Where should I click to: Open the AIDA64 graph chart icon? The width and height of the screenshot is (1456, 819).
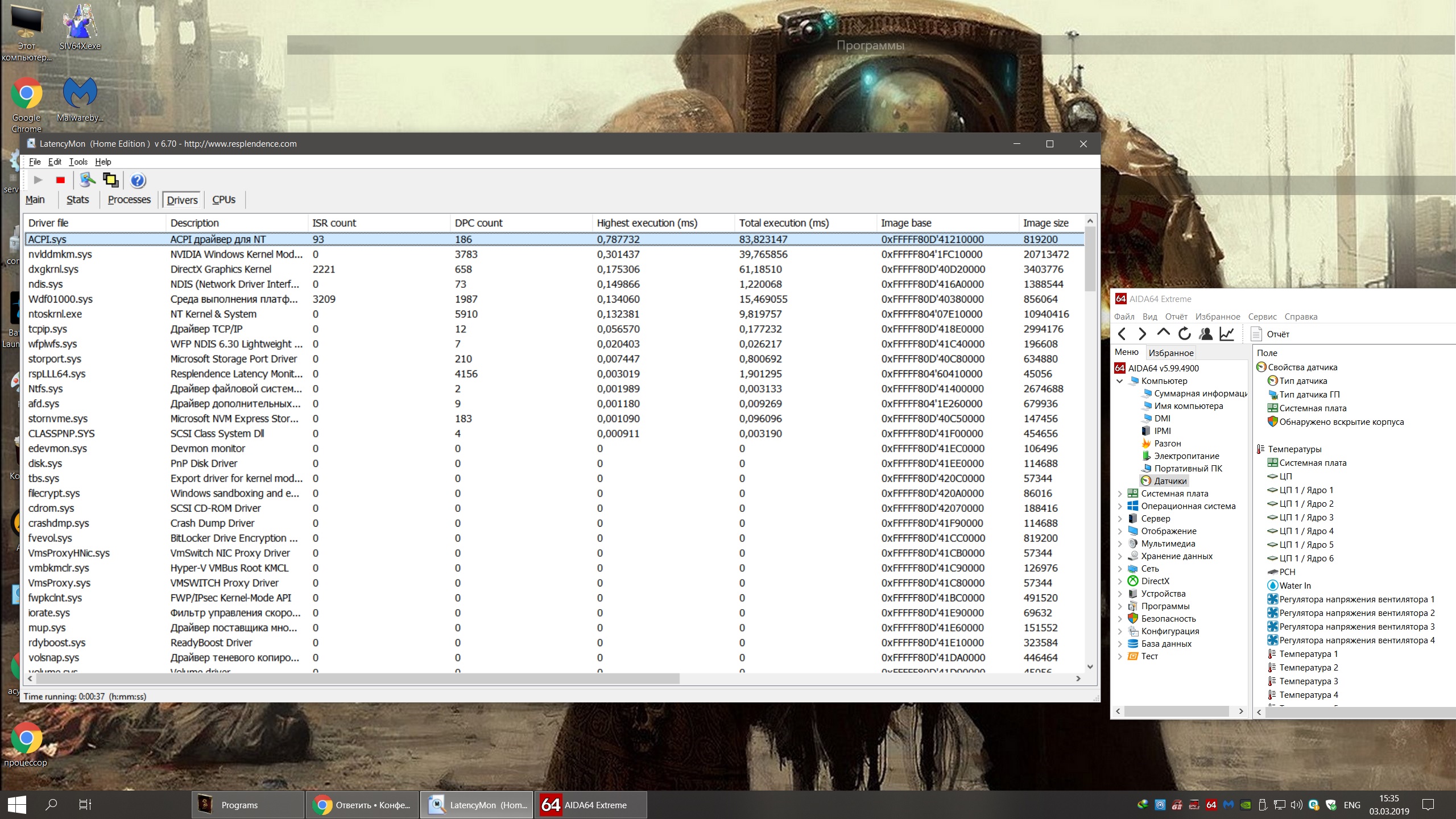pyautogui.click(x=1227, y=334)
